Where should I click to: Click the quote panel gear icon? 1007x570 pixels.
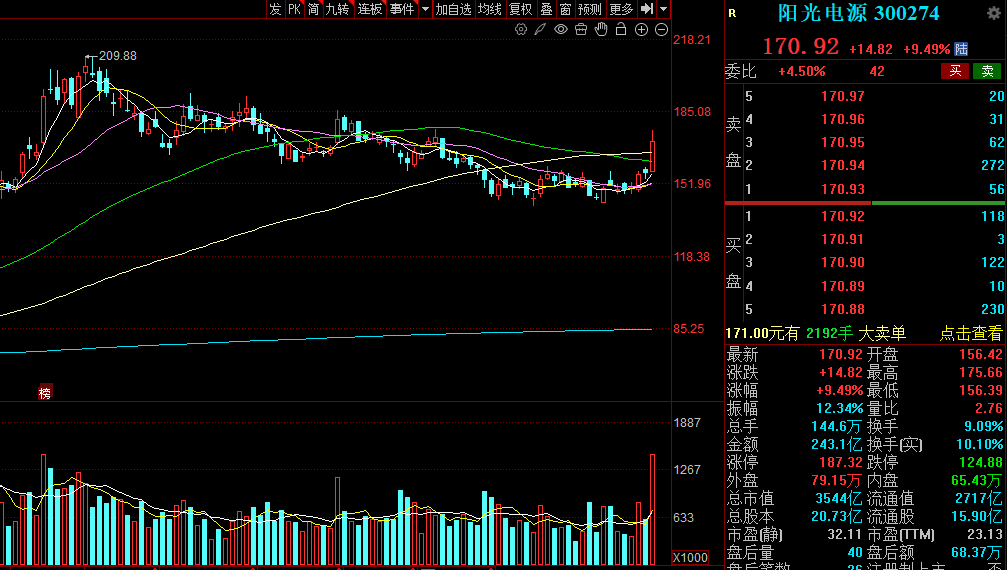pyautogui.click(x=994, y=11)
